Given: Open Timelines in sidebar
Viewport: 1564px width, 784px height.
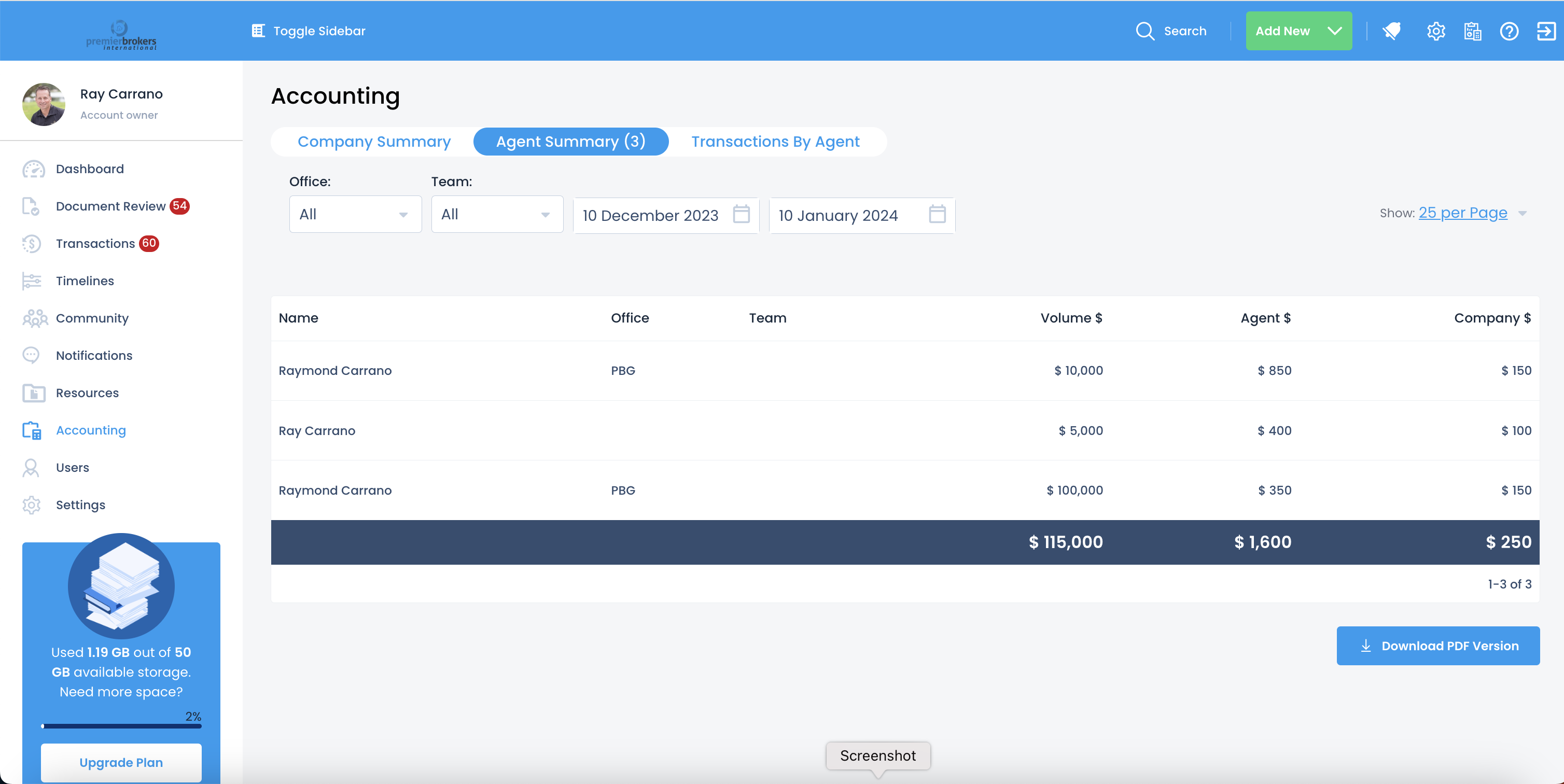Looking at the screenshot, I should (x=85, y=281).
